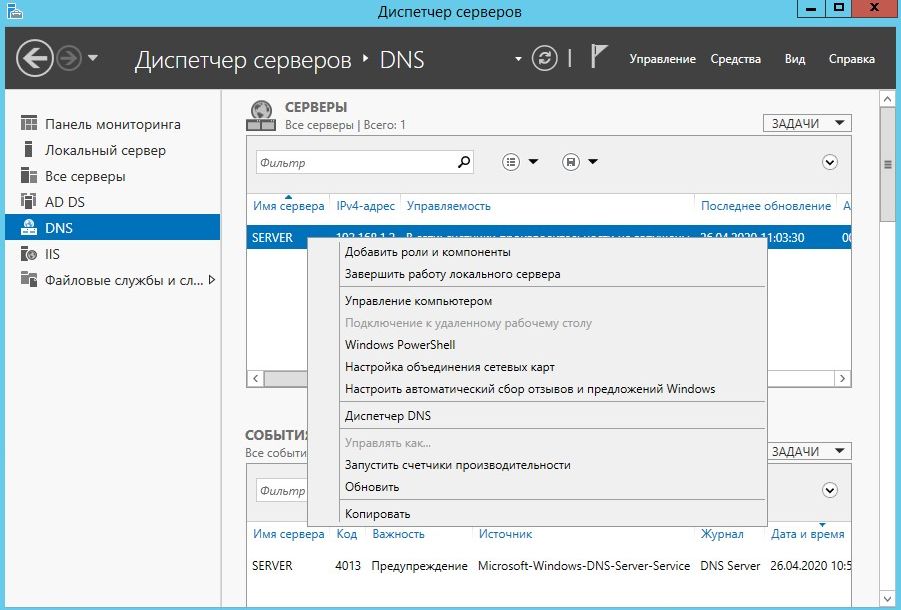The height and width of the screenshot is (610, 901).
Task: Open ЗАДАЧИ dropdown in Серверы section
Action: pos(807,123)
